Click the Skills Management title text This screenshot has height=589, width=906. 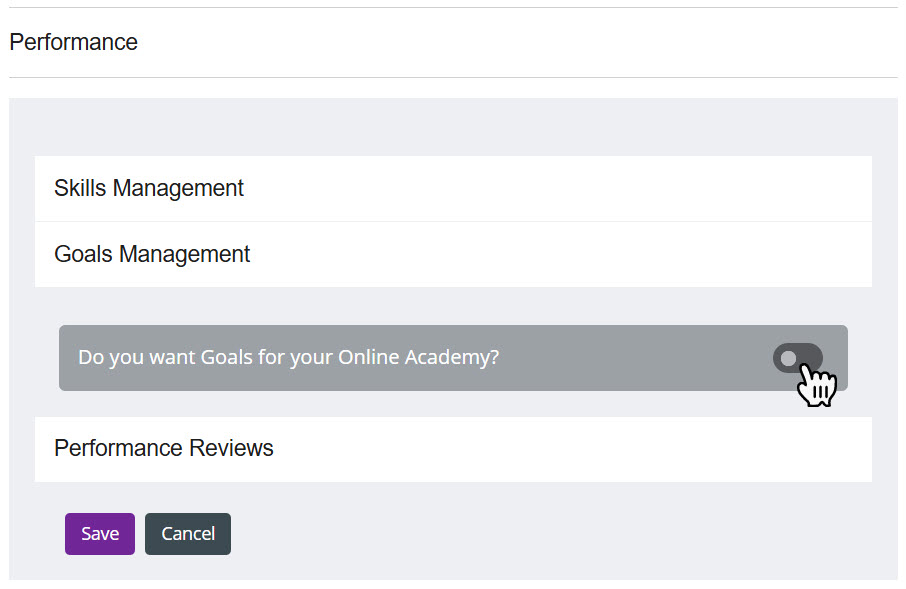click(149, 188)
